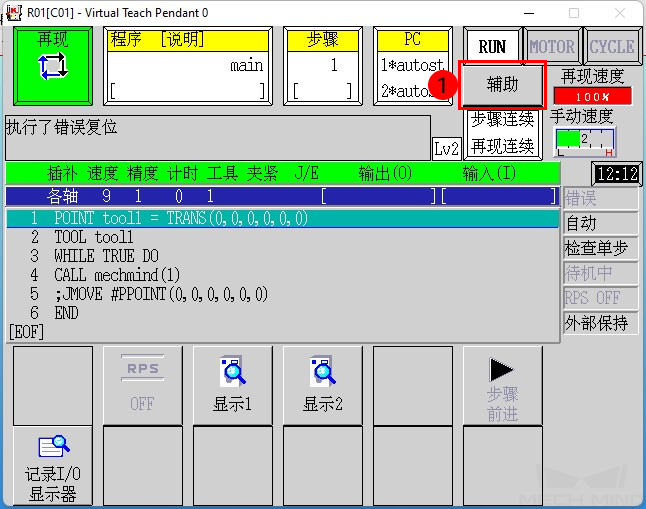
Task: Click the Lv2 level indicator
Action: pyautogui.click(x=446, y=148)
